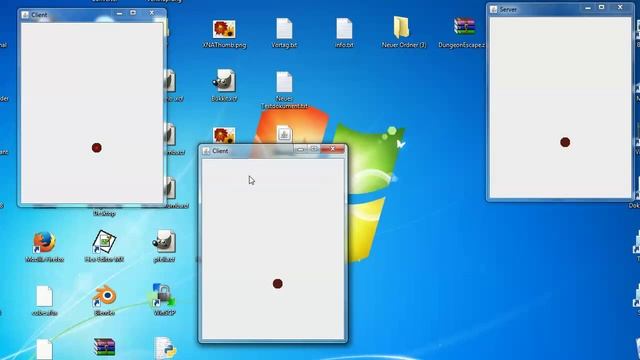Screen dimensions: 640x360
Task: Minimize the Server window
Action: [588, 7]
